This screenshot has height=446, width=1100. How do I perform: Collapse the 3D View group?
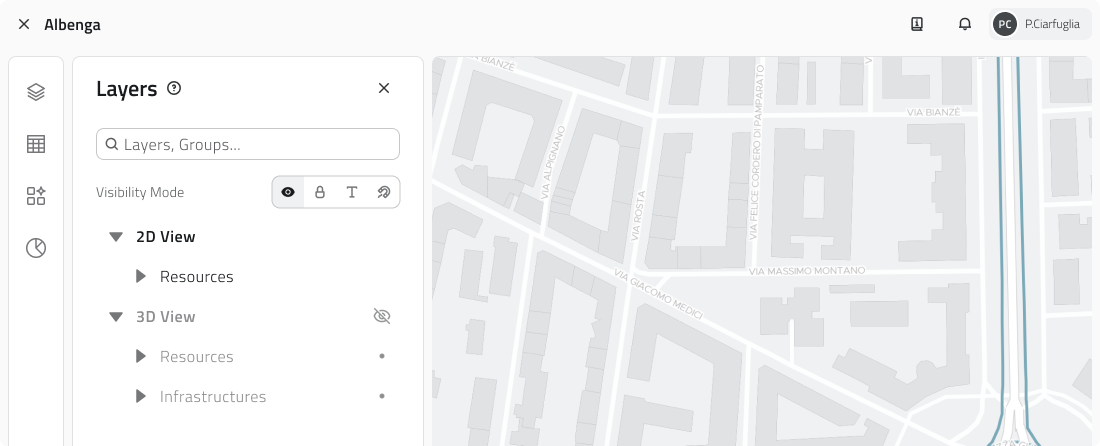116,317
